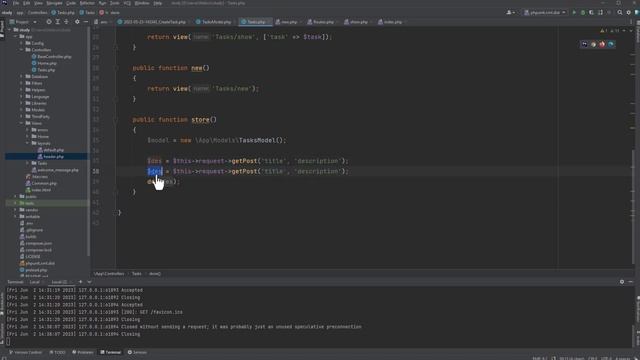Open Version Control tool window
The image size is (640, 360).
tap(26, 352)
